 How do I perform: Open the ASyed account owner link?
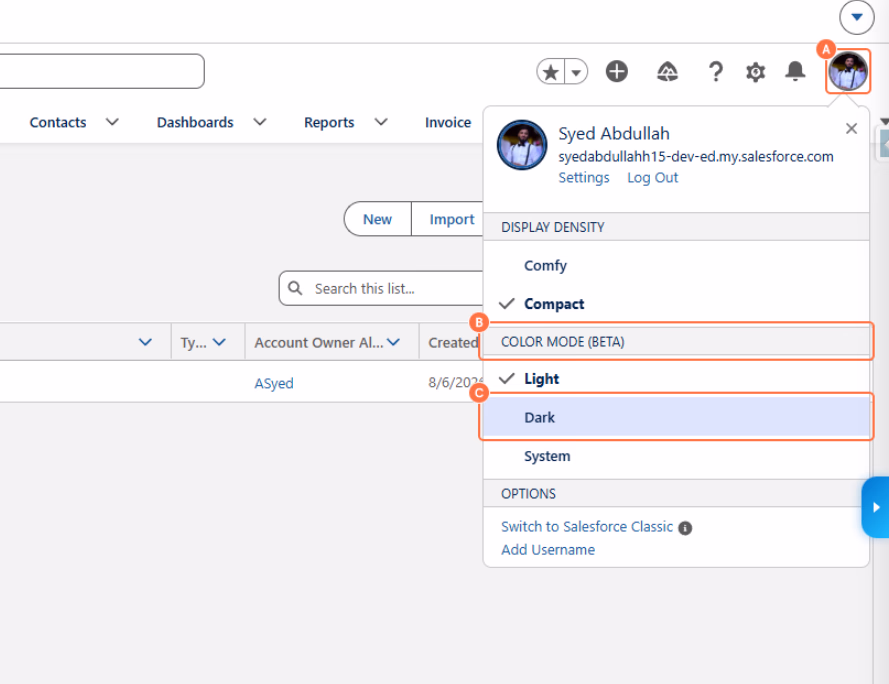point(274,383)
